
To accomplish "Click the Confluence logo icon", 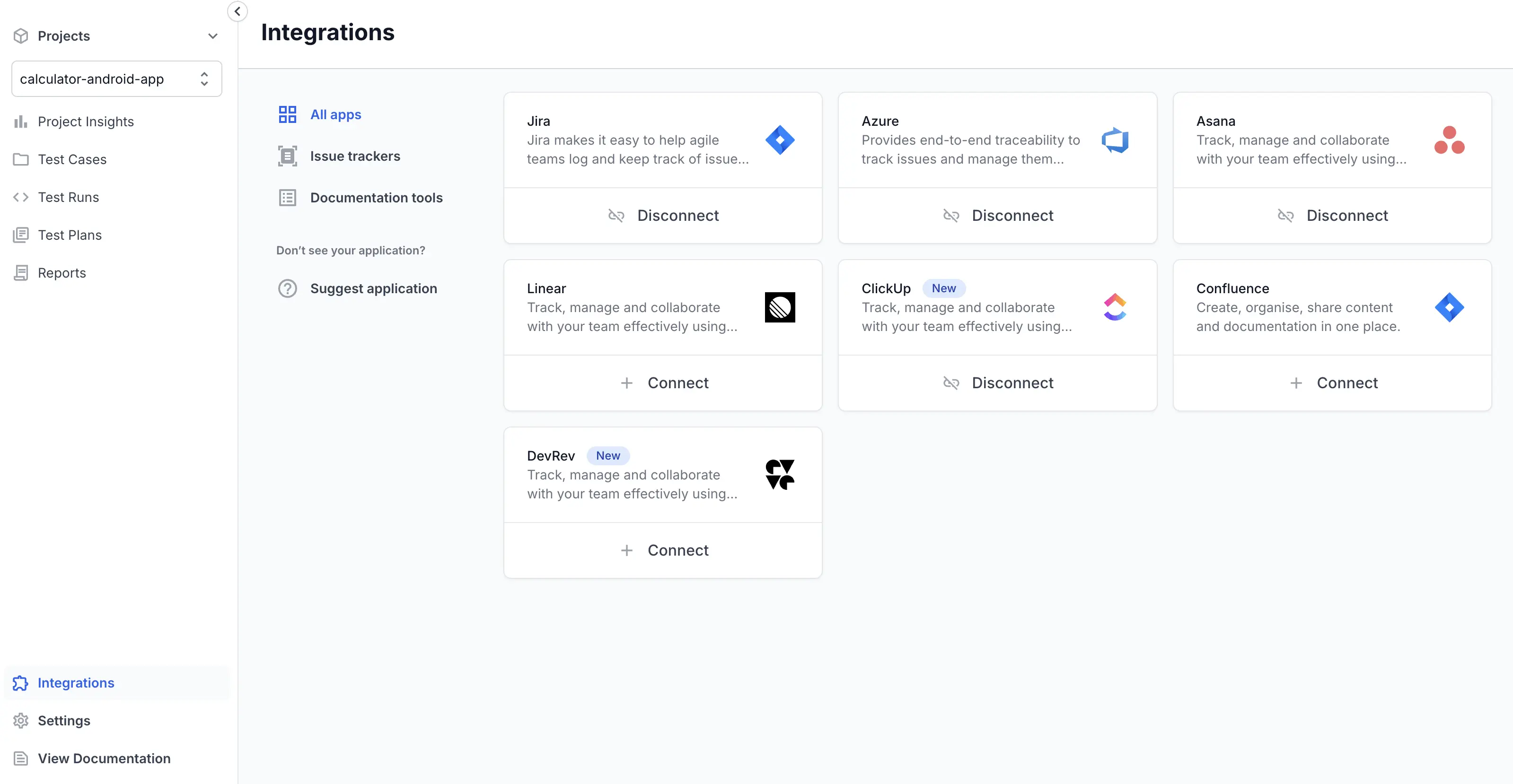I will click(x=1449, y=307).
